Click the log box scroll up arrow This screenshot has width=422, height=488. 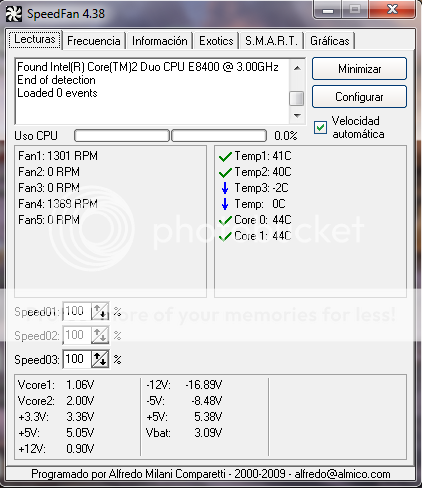pyautogui.click(x=297, y=68)
